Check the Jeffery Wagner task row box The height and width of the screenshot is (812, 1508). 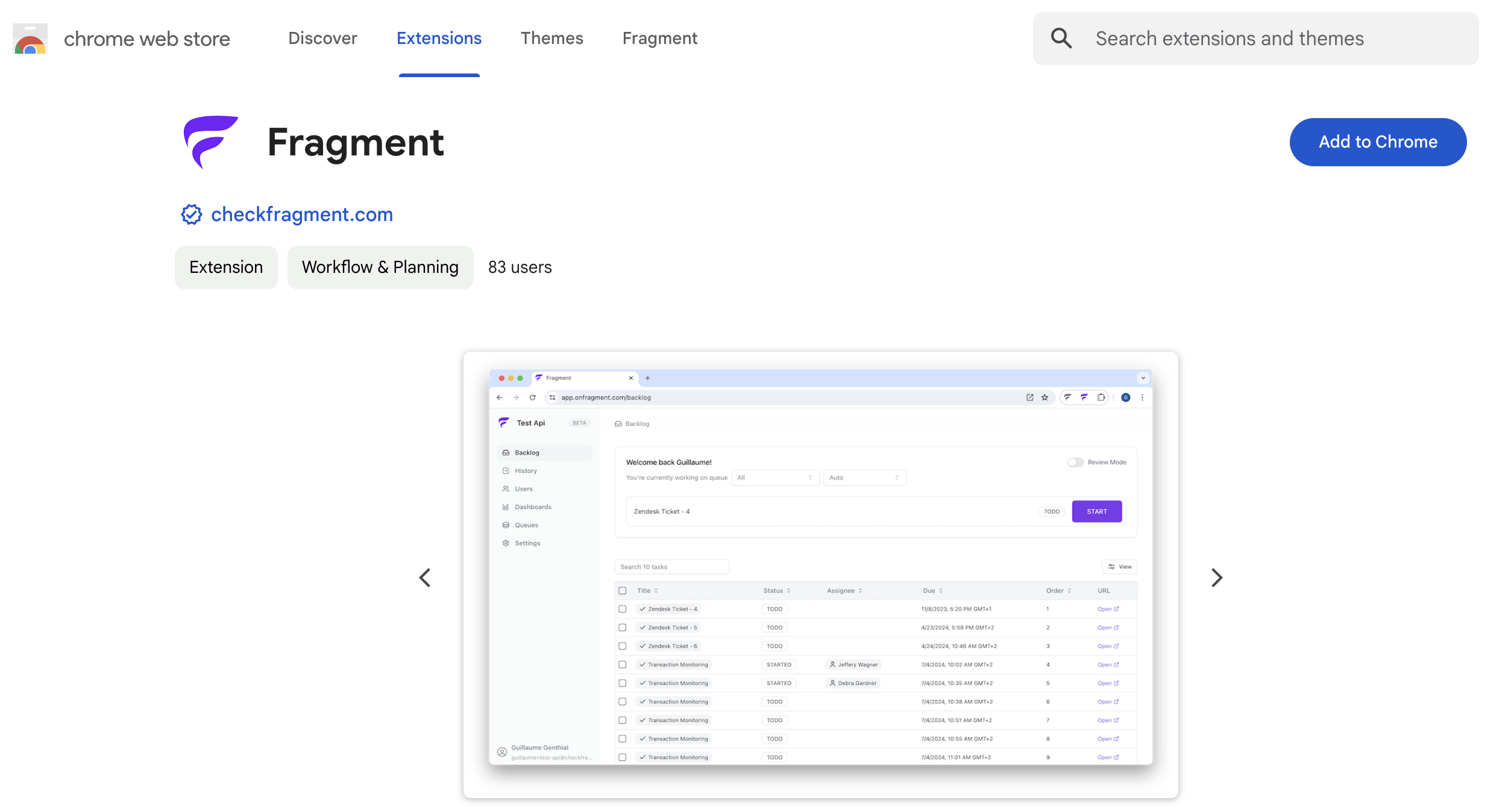pos(623,665)
